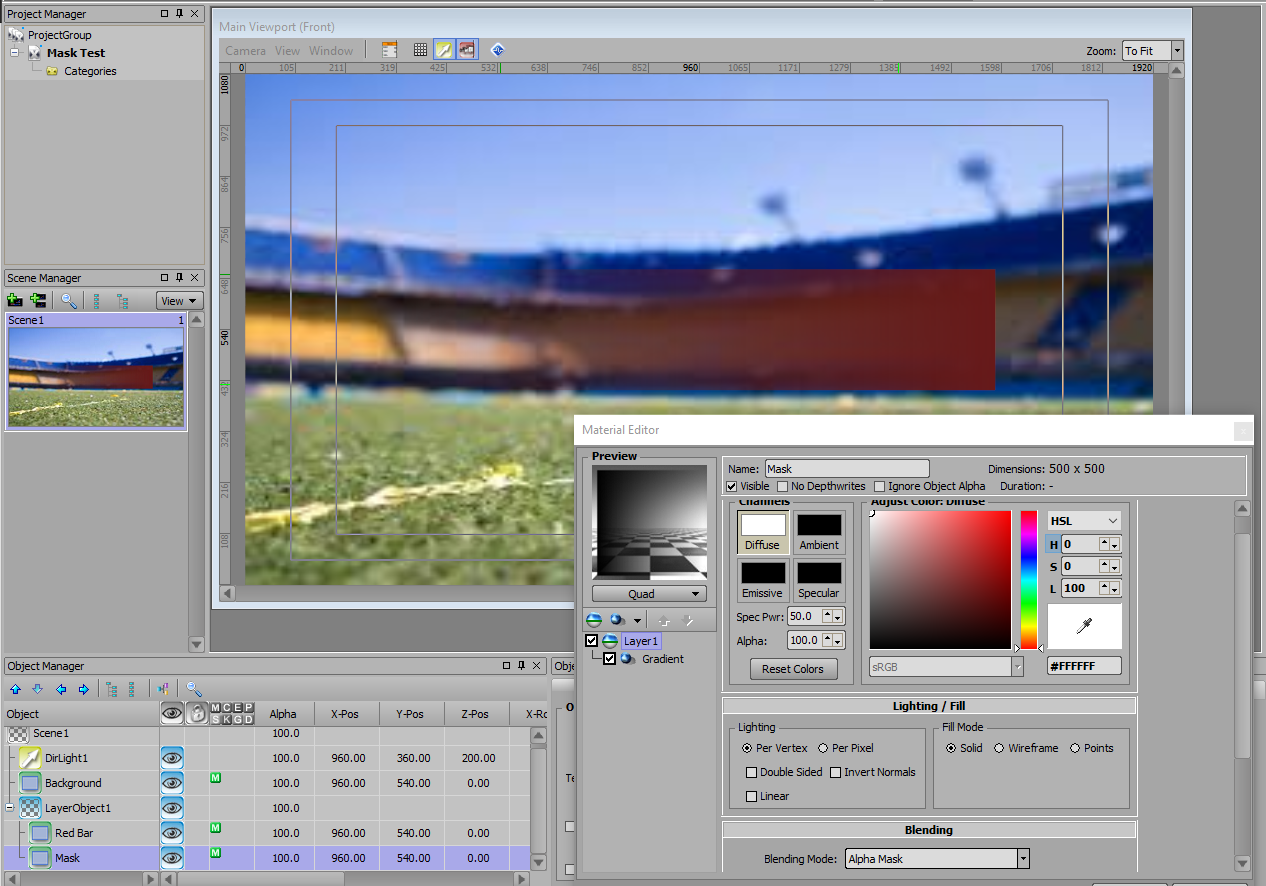The height and width of the screenshot is (886, 1266).
Task: Select the Scene1 thumbnail
Action: pyautogui.click(x=96, y=377)
